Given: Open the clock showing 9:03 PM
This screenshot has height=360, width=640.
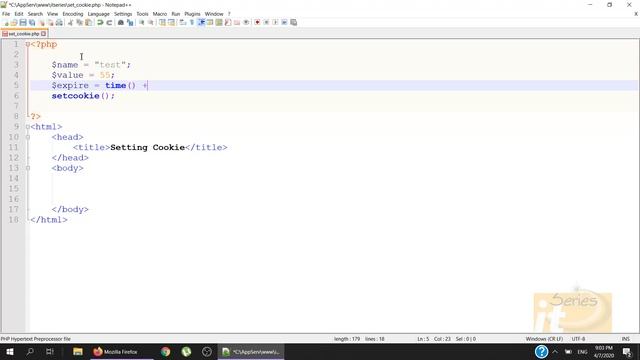Looking at the screenshot, I should point(604,351).
